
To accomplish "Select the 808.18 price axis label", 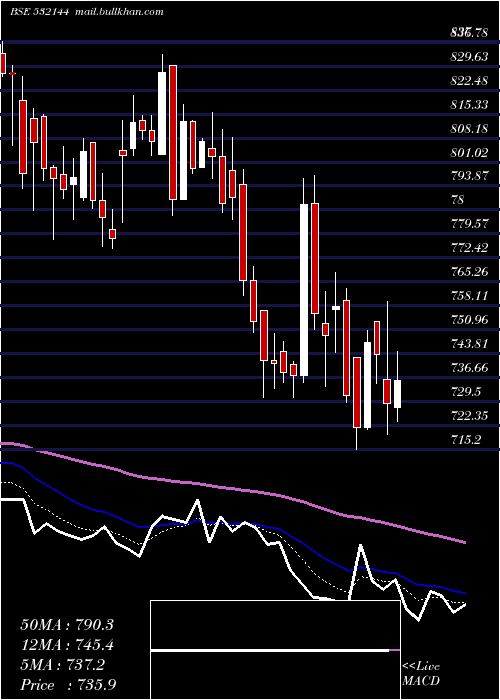I will [468, 129].
